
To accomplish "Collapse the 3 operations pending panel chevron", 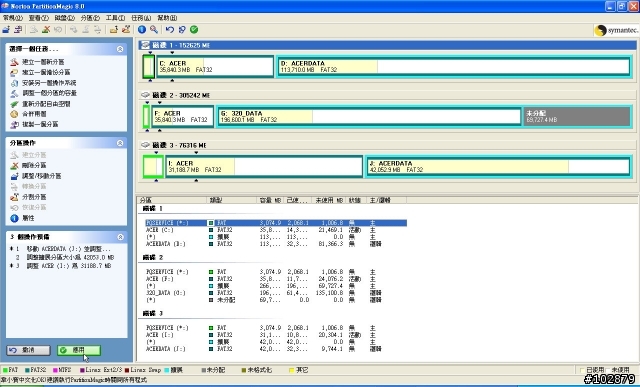I will pyautogui.click(x=120, y=237).
